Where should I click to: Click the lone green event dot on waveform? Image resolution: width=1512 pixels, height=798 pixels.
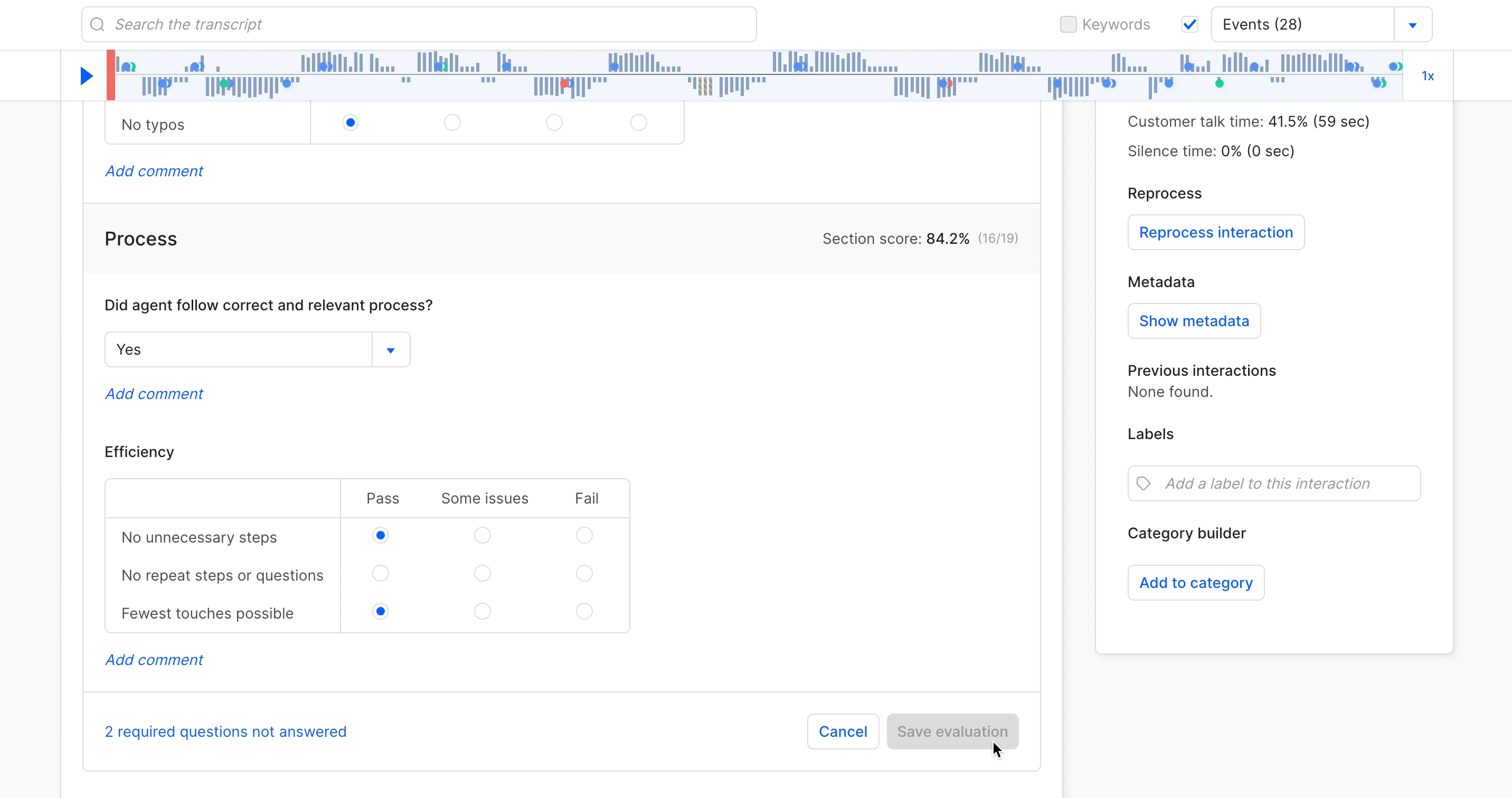tap(1219, 83)
